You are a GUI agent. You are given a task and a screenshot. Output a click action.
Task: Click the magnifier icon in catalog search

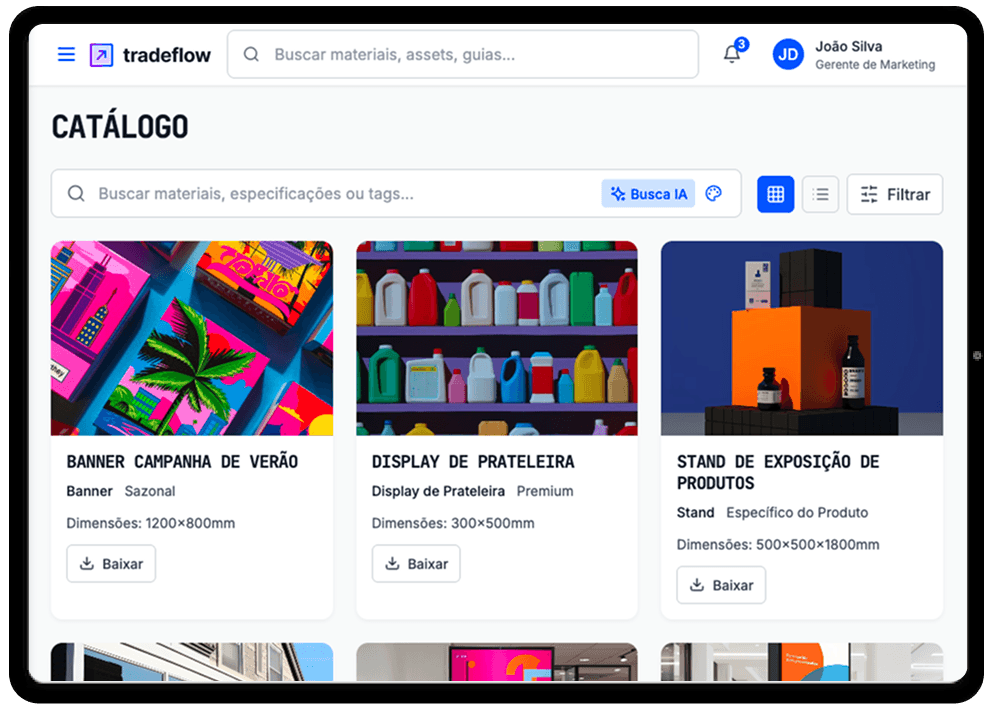point(76,194)
